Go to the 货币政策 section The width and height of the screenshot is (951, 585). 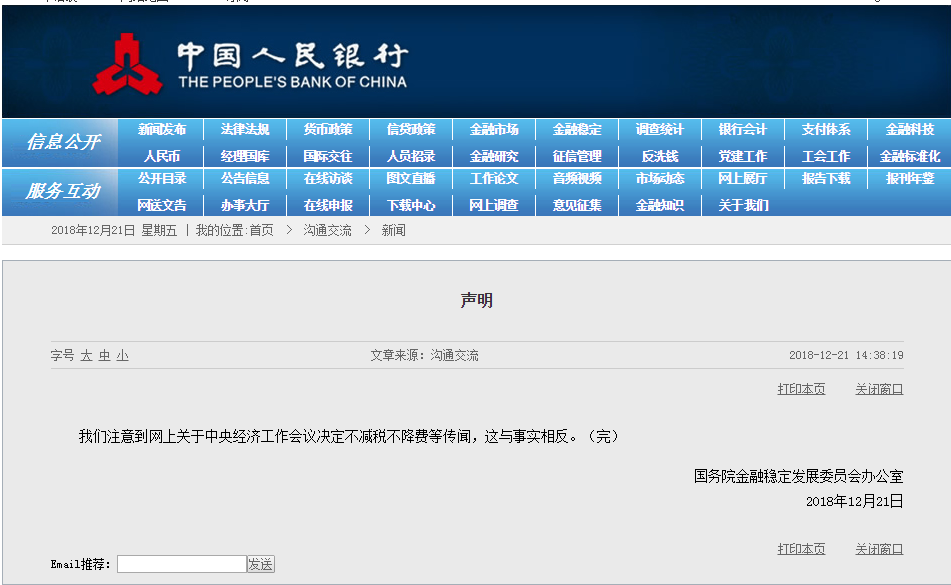[x=328, y=130]
